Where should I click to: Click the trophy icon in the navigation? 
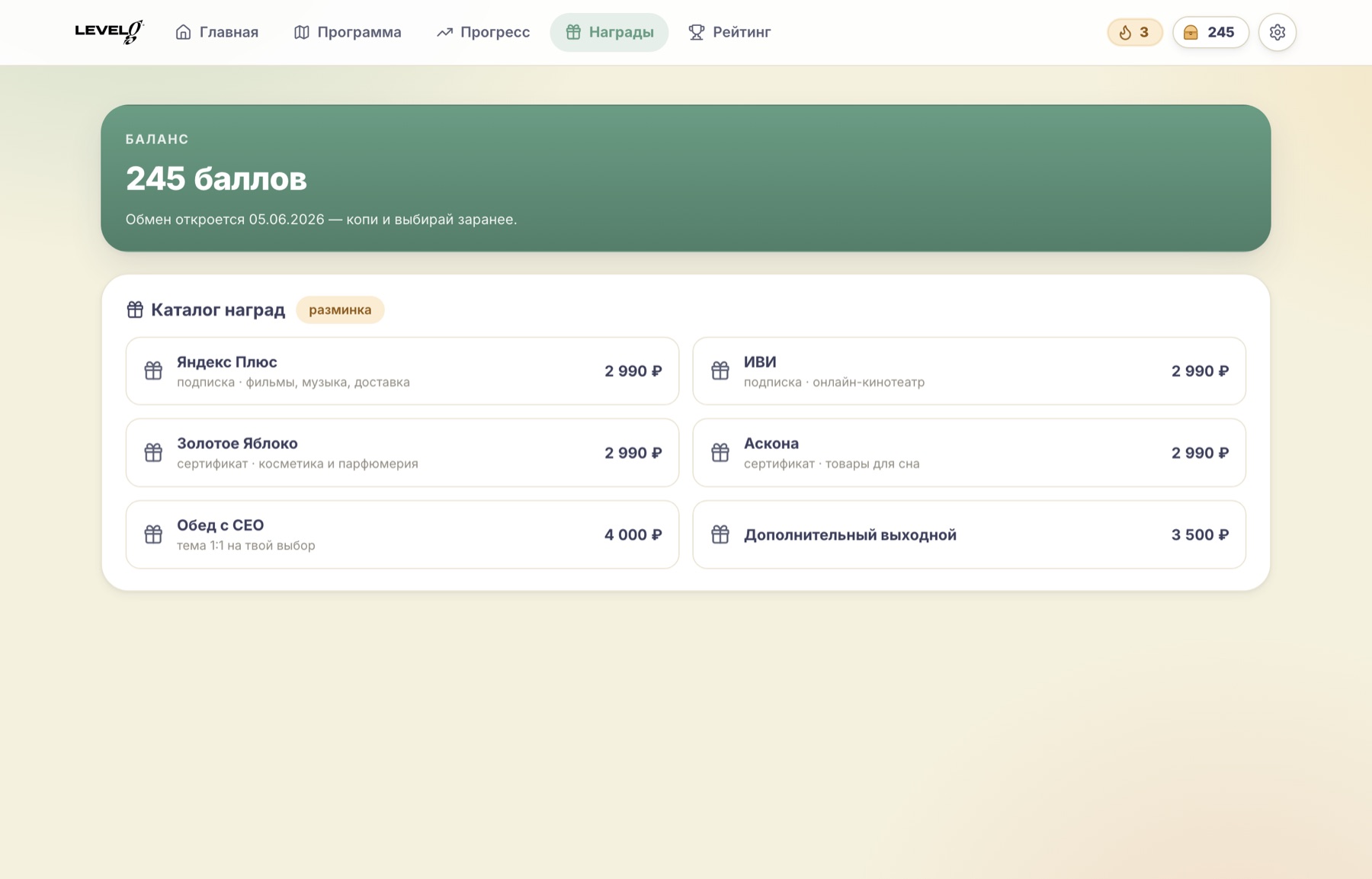[696, 32]
